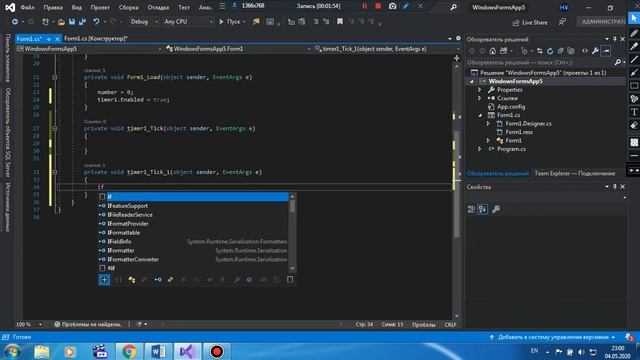Open WindowsFormsApp5.Form1 class dropdown
This screenshot has width=640, height=360.
(238, 49)
